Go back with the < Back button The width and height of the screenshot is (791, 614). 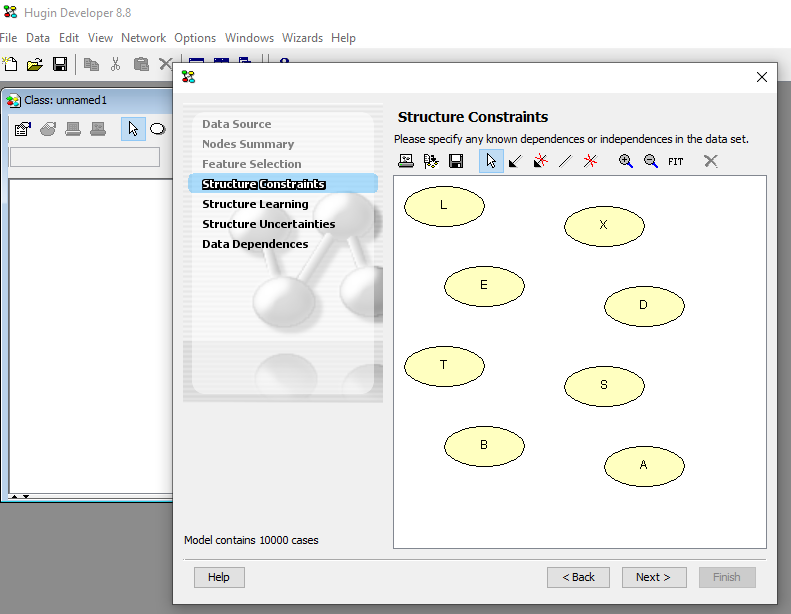[x=578, y=577]
